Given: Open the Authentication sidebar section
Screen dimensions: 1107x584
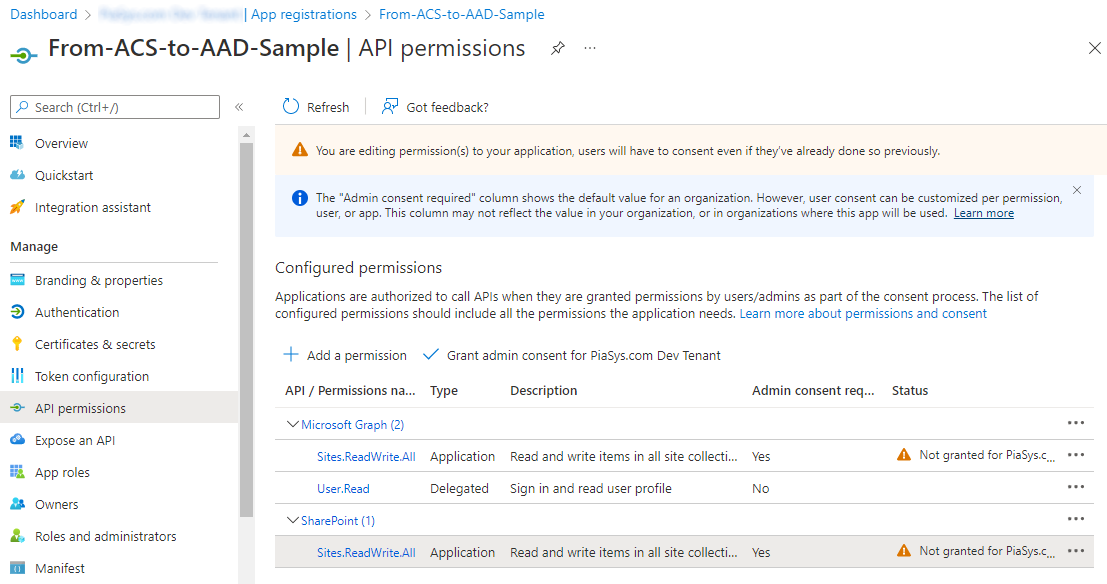Looking at the screenshot, I should tap(74, 311).
